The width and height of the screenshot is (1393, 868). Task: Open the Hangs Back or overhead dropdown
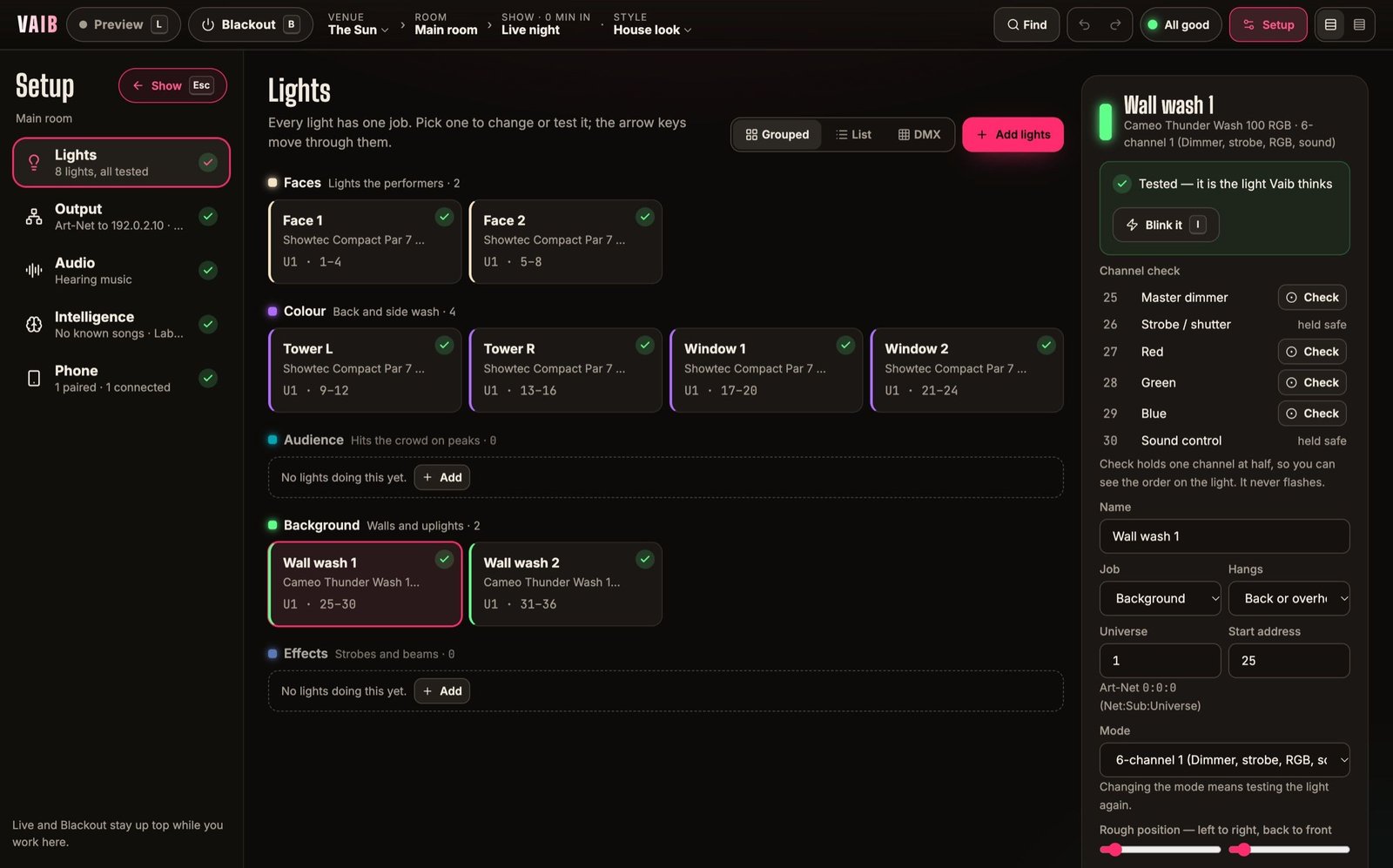point(1289,599)
